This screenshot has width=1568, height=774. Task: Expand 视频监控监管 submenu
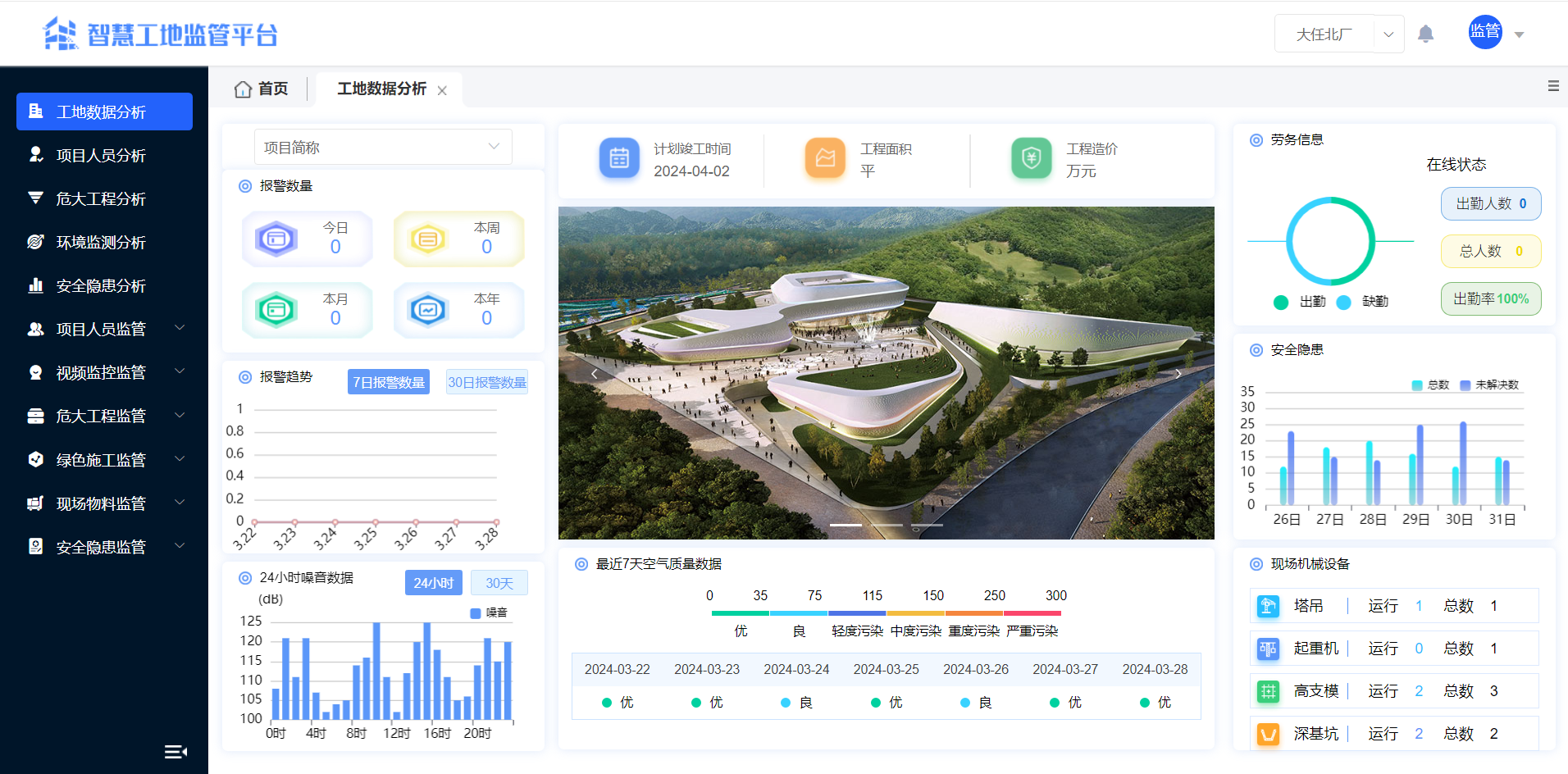[104, 372]
